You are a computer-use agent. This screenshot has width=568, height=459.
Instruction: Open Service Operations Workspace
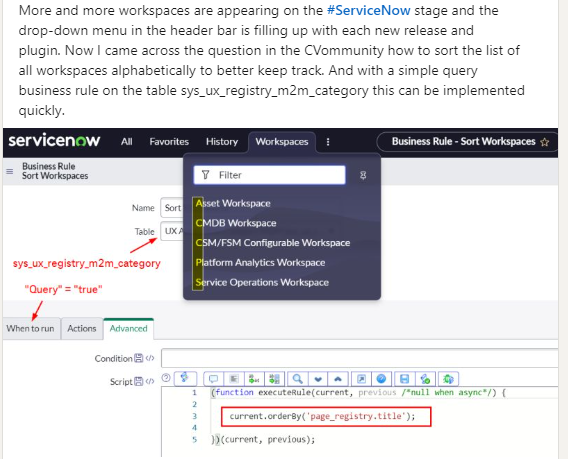[262, 282]
